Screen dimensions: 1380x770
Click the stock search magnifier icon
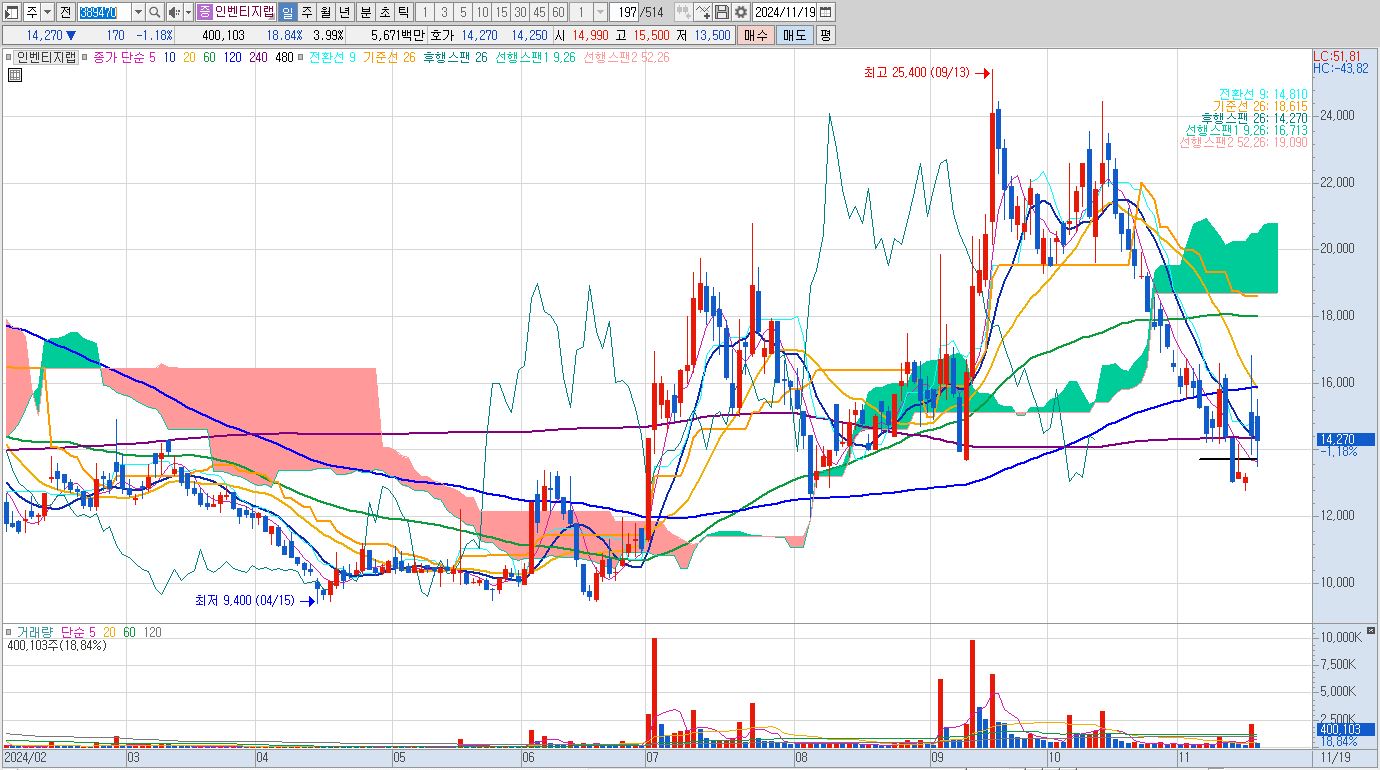coord(154,12)
